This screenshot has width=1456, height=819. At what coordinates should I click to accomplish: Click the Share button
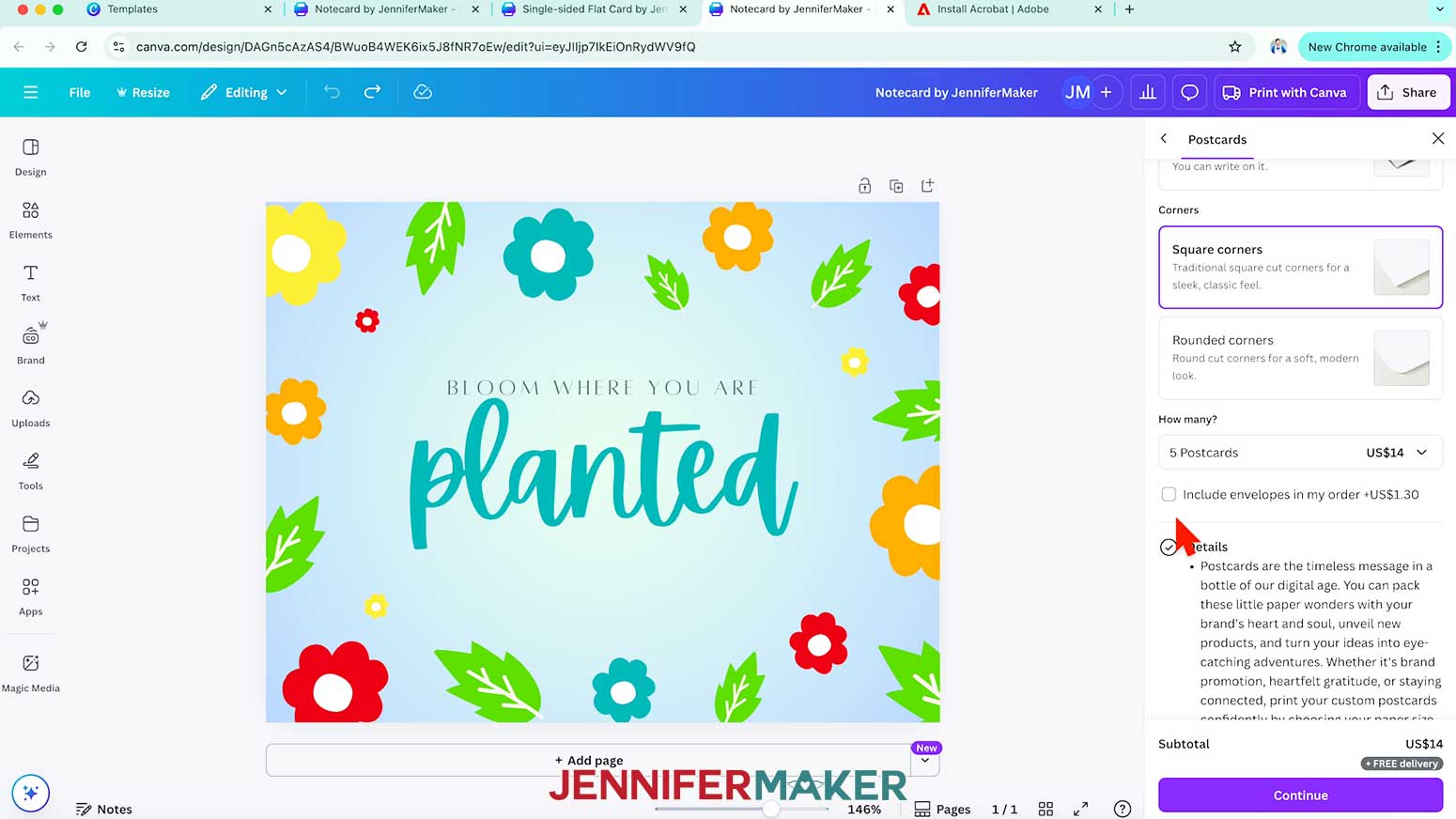1407,92
